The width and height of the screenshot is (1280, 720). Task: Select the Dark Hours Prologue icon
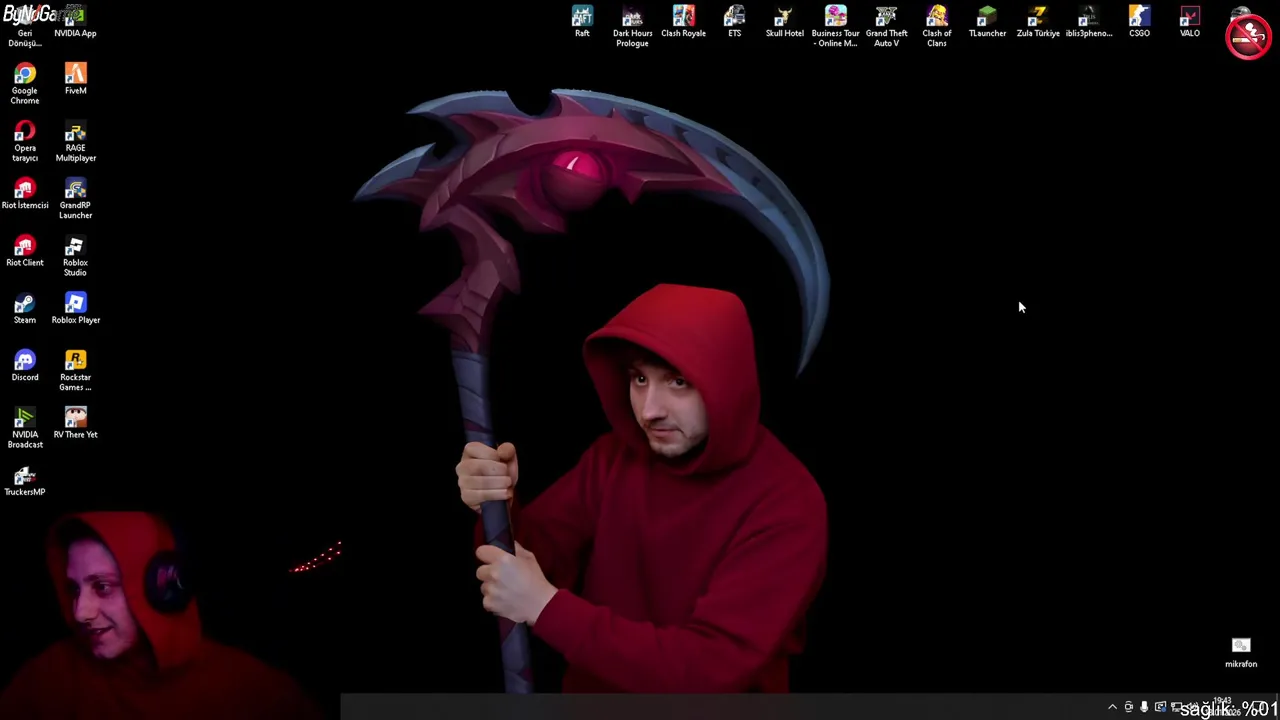pyautogui.click(x=632, y=26)
